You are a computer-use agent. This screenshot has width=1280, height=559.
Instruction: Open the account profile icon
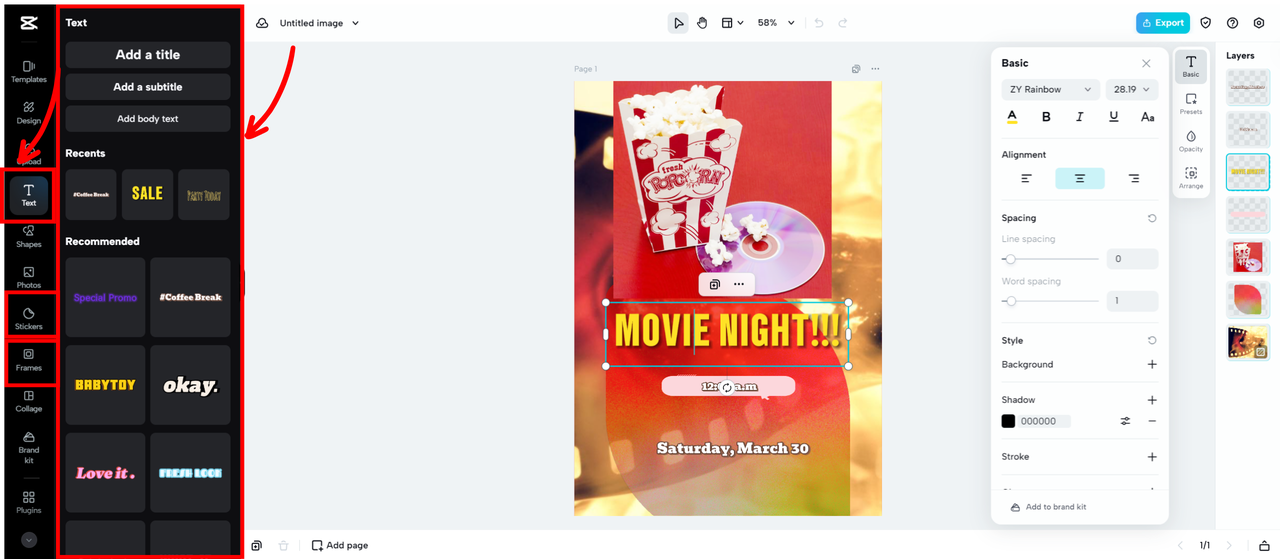(1258, 23)
